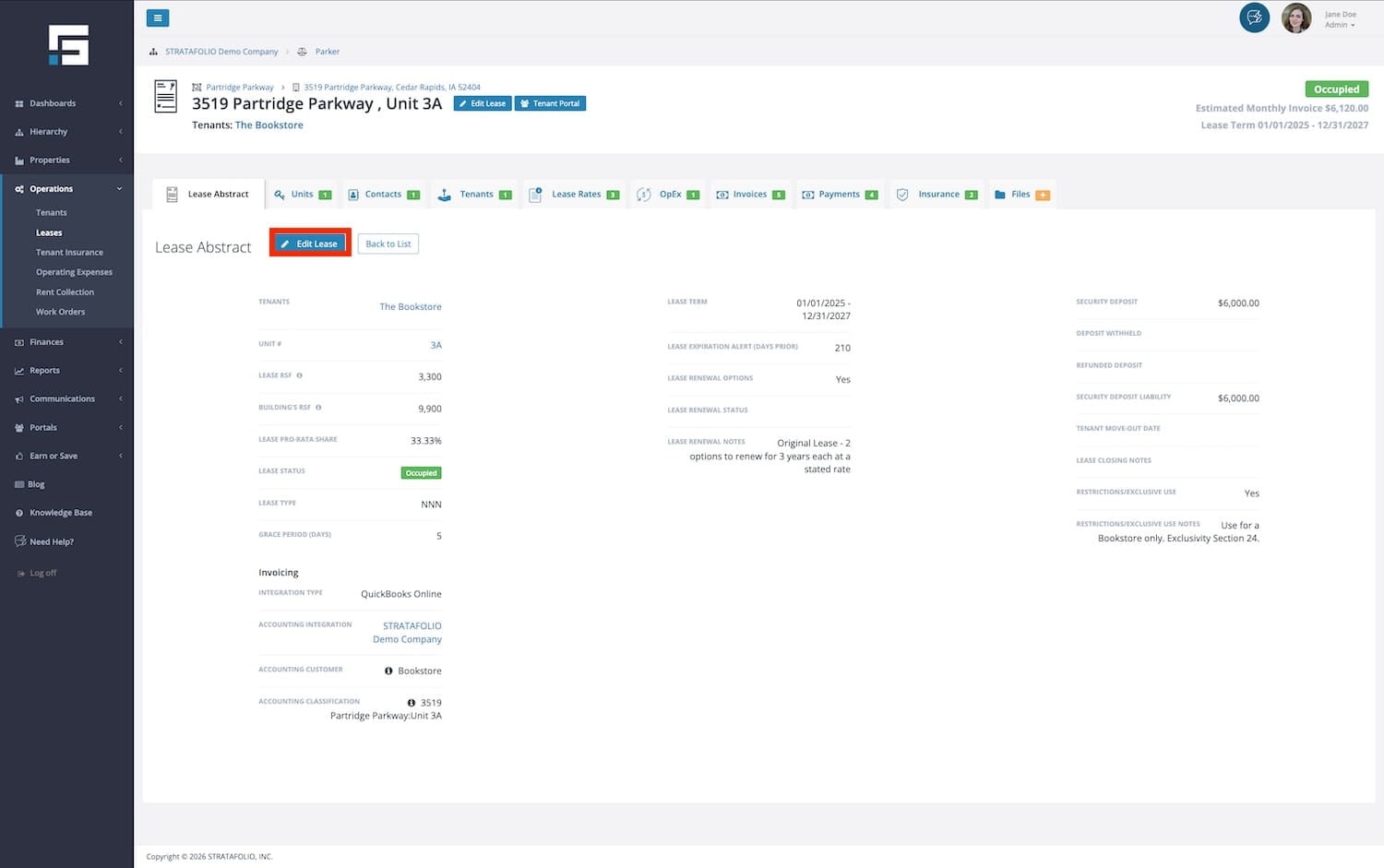
Task: Click the user profile avatar photo
Action: 1295,18
